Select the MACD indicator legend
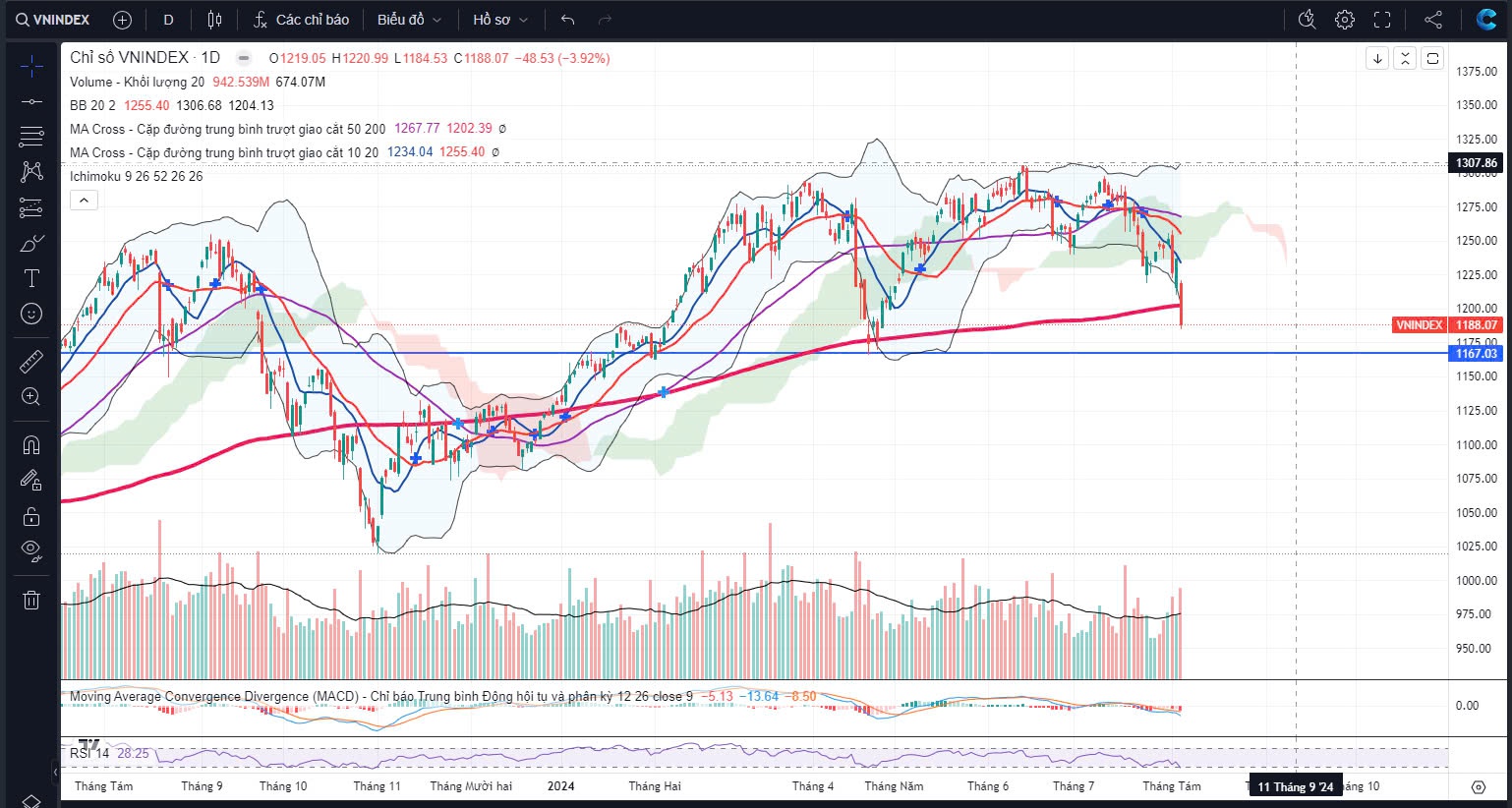The width and height of the screenshot is (1512, 808). [x=381, y=696]
